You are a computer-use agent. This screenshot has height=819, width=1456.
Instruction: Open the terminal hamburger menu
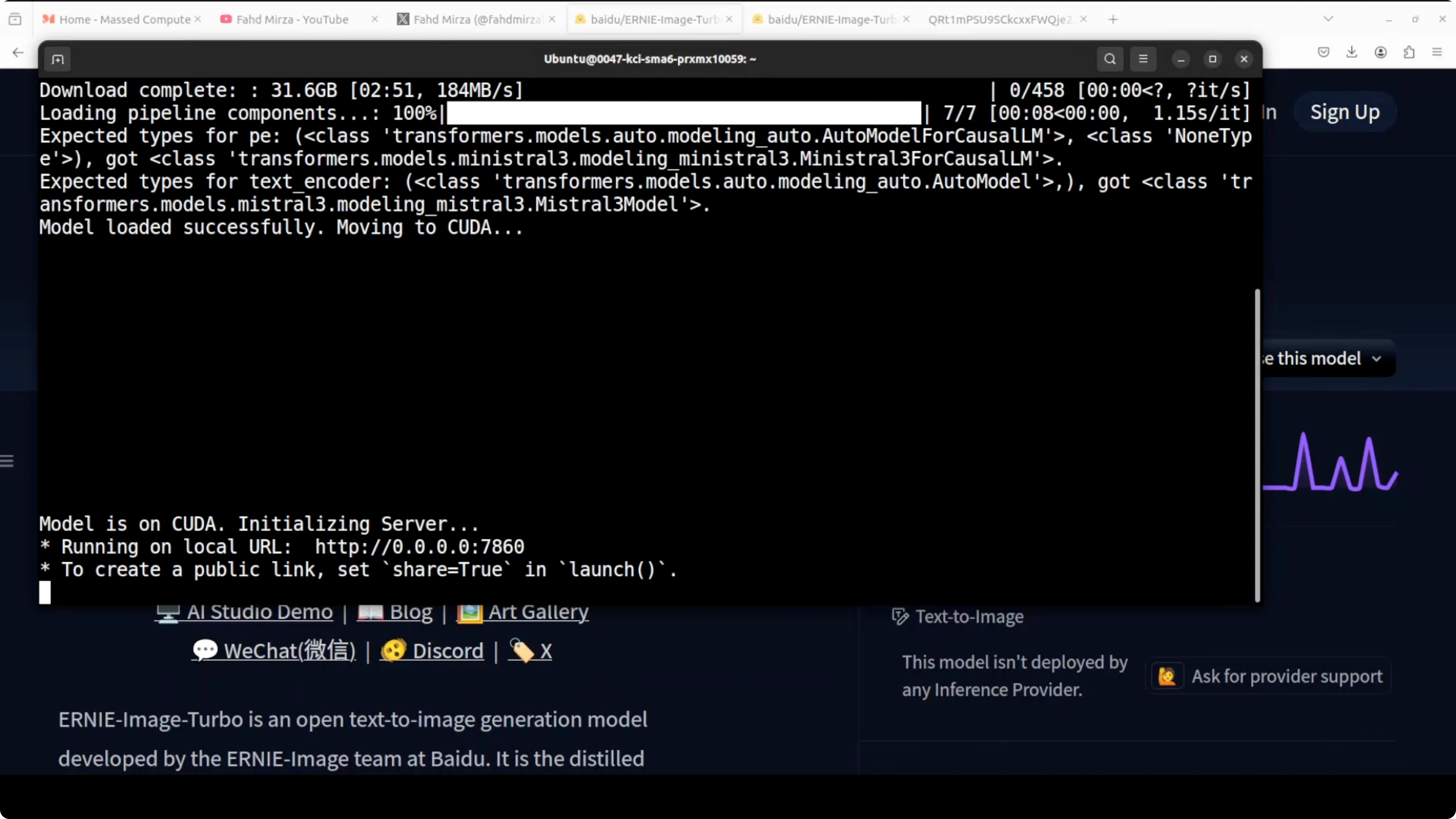(x=1143, y=59)
